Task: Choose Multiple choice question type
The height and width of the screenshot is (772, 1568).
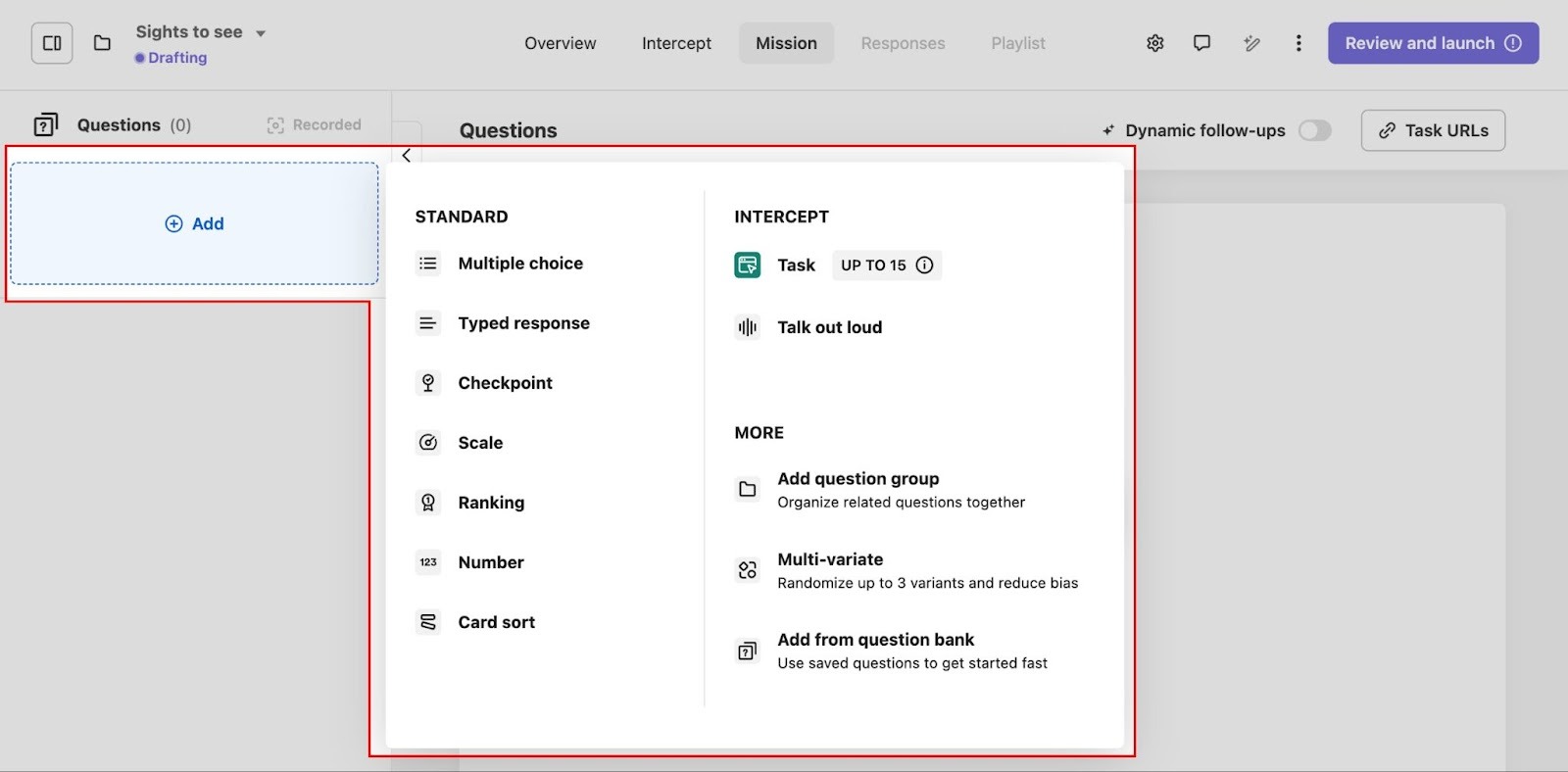Action: pos(519,264)
